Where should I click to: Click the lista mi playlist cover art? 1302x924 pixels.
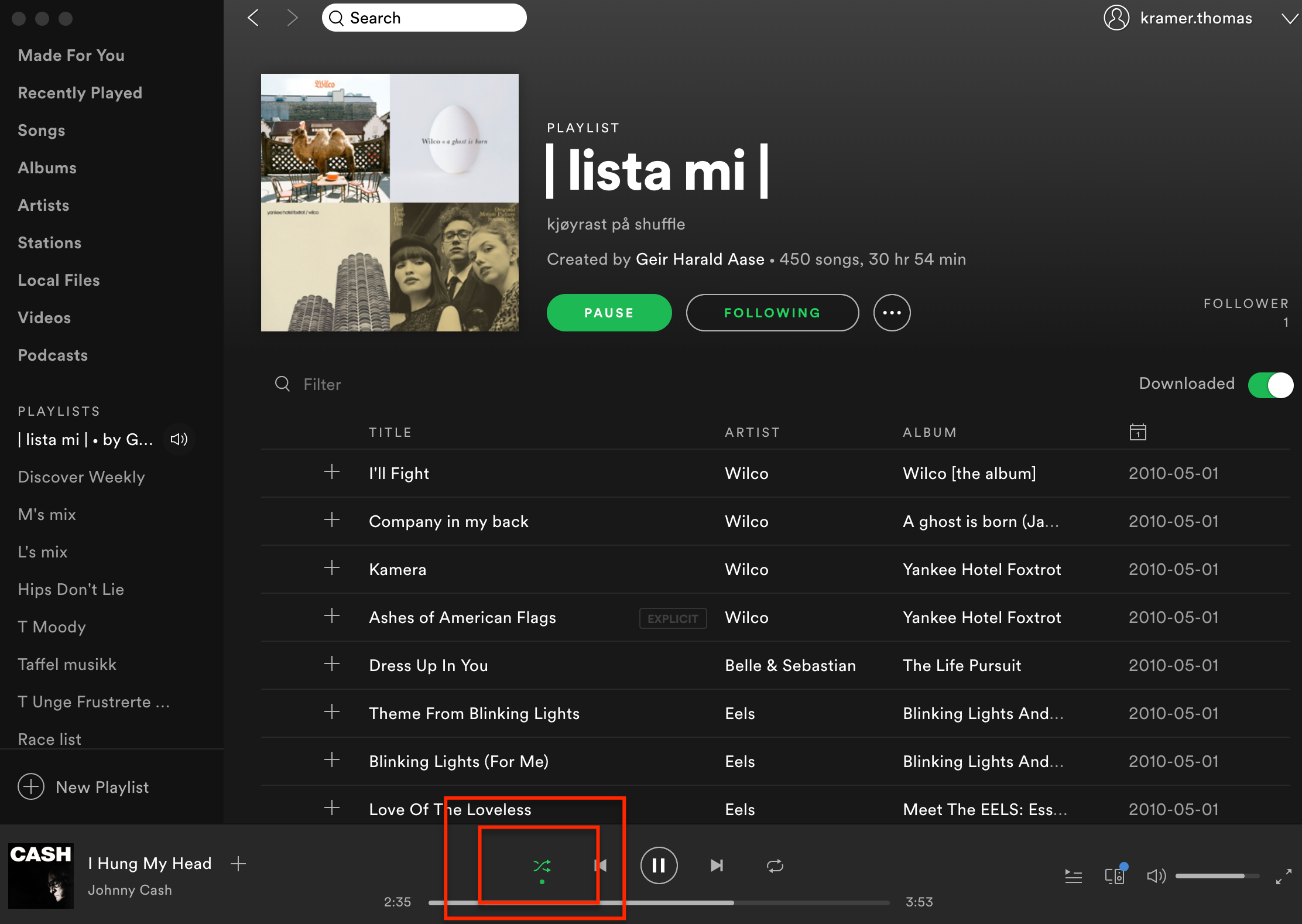click(x=390, y=203)
